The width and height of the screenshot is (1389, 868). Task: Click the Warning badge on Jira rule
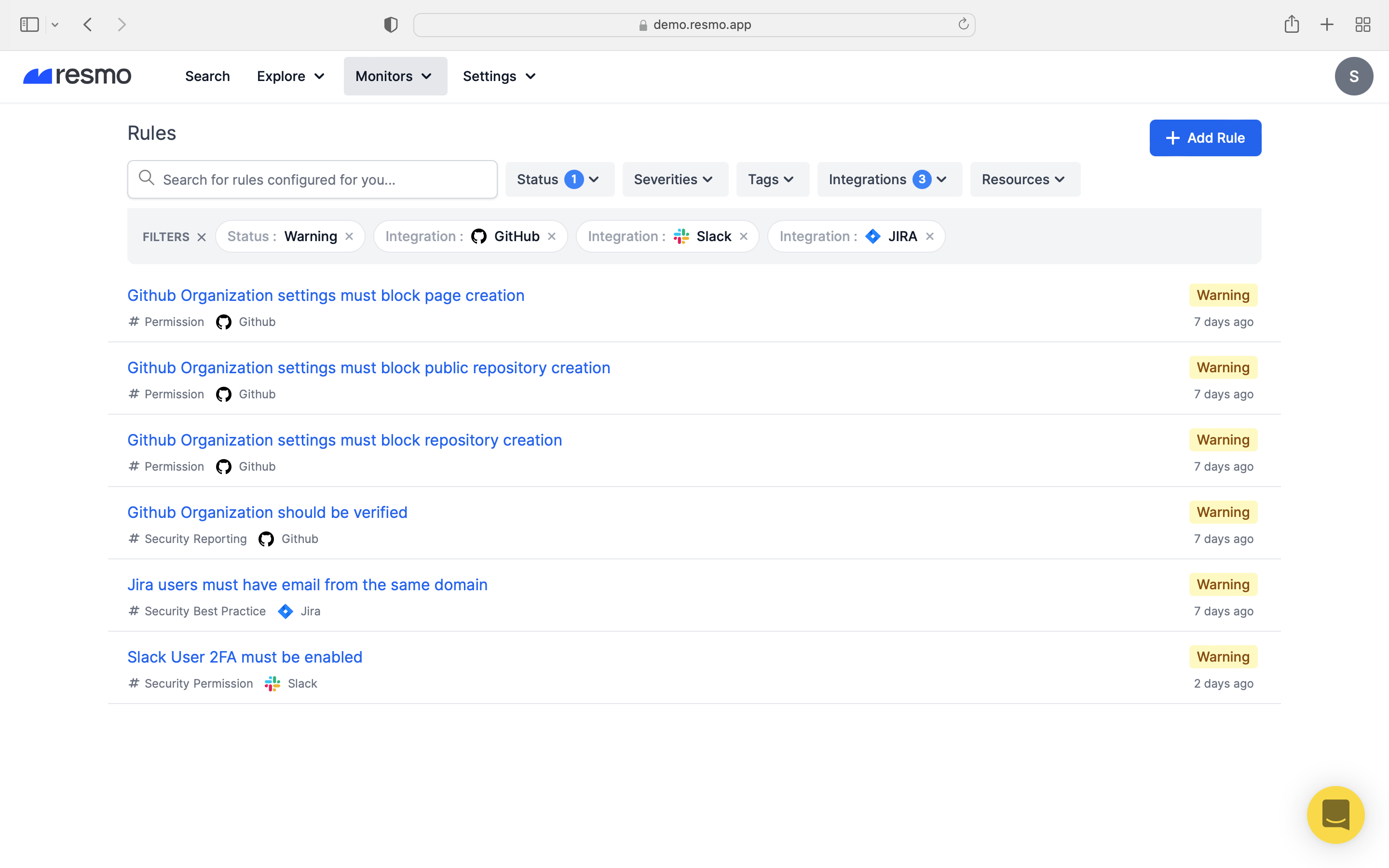pyautogui.click(x=1223, y=584)
